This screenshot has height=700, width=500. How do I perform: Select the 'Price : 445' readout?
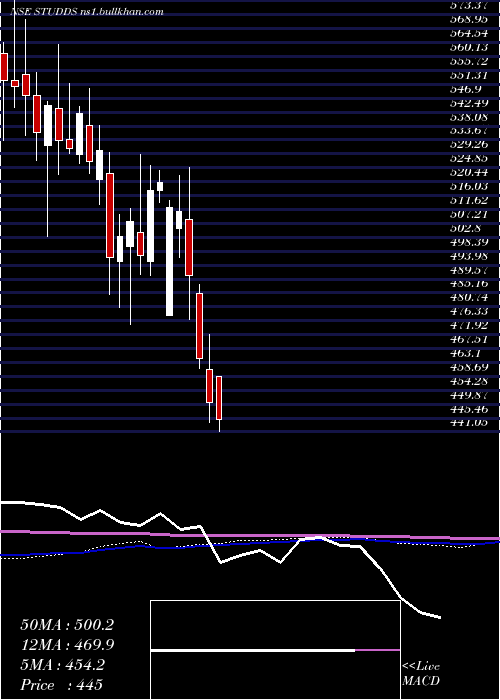(62, 685)
